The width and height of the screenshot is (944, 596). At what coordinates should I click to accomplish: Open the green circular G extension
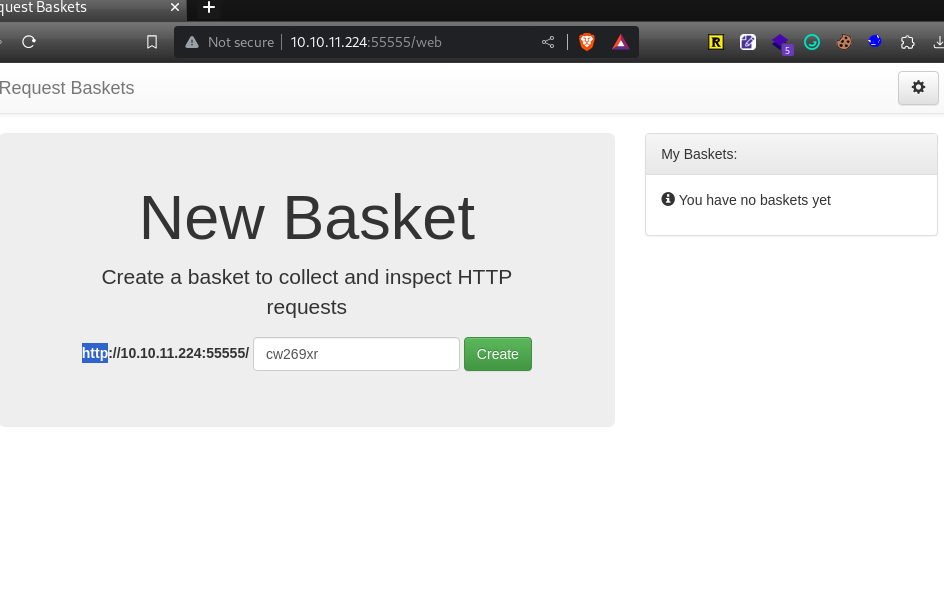click(x=812, y=42)
